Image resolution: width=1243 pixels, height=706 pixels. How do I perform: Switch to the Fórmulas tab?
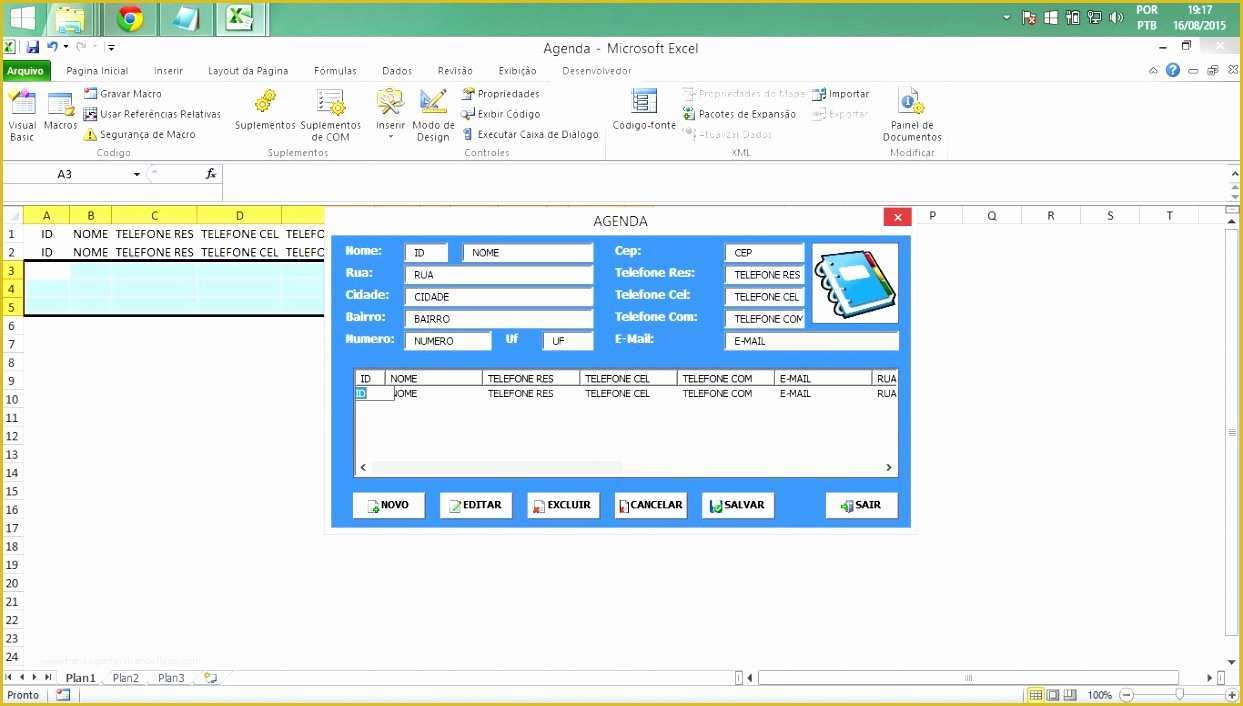335,71
